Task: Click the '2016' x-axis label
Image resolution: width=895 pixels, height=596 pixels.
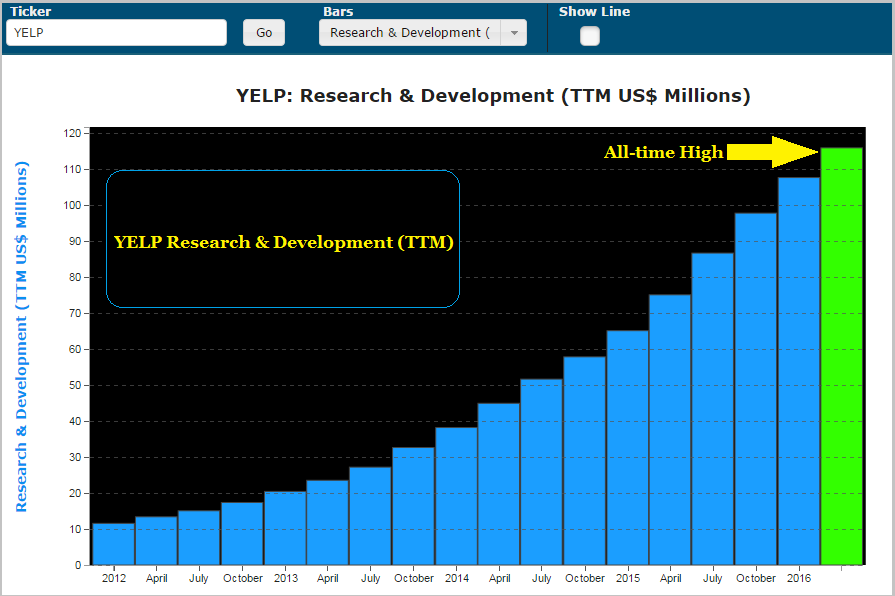Action: coord(799,578)
